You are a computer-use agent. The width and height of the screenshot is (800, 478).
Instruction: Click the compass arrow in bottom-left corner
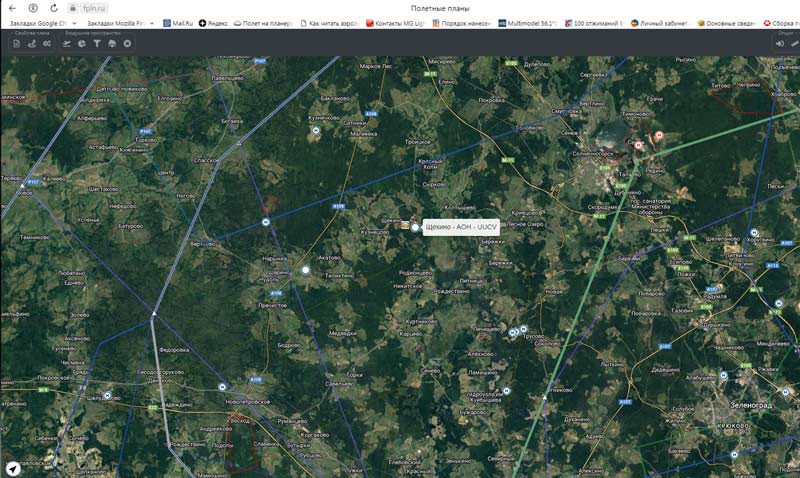(x=12, y=467)
